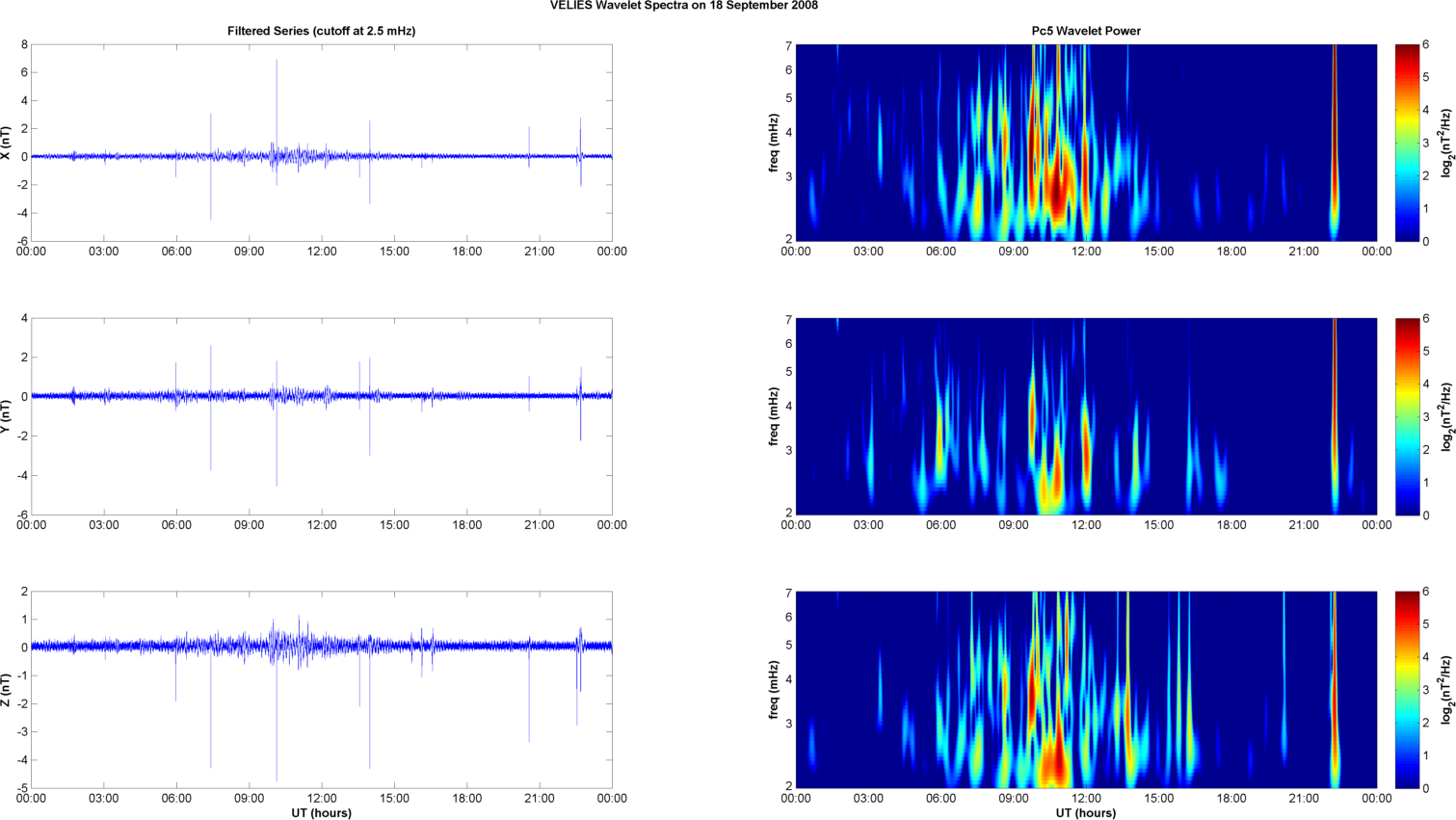Screen dimensions: 1456x820
Task: Click the log2(nT²/Hz) label of the bottom color bar
Action: point(1445,690)
